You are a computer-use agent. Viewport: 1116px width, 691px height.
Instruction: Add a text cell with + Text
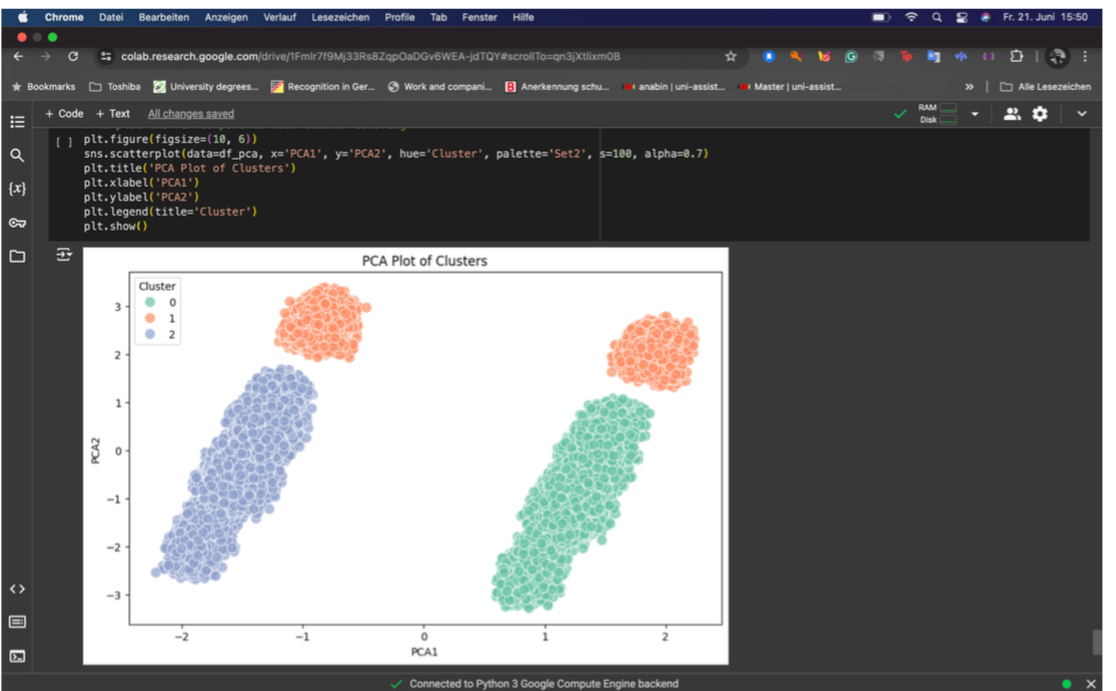click(x=112, y=114)
